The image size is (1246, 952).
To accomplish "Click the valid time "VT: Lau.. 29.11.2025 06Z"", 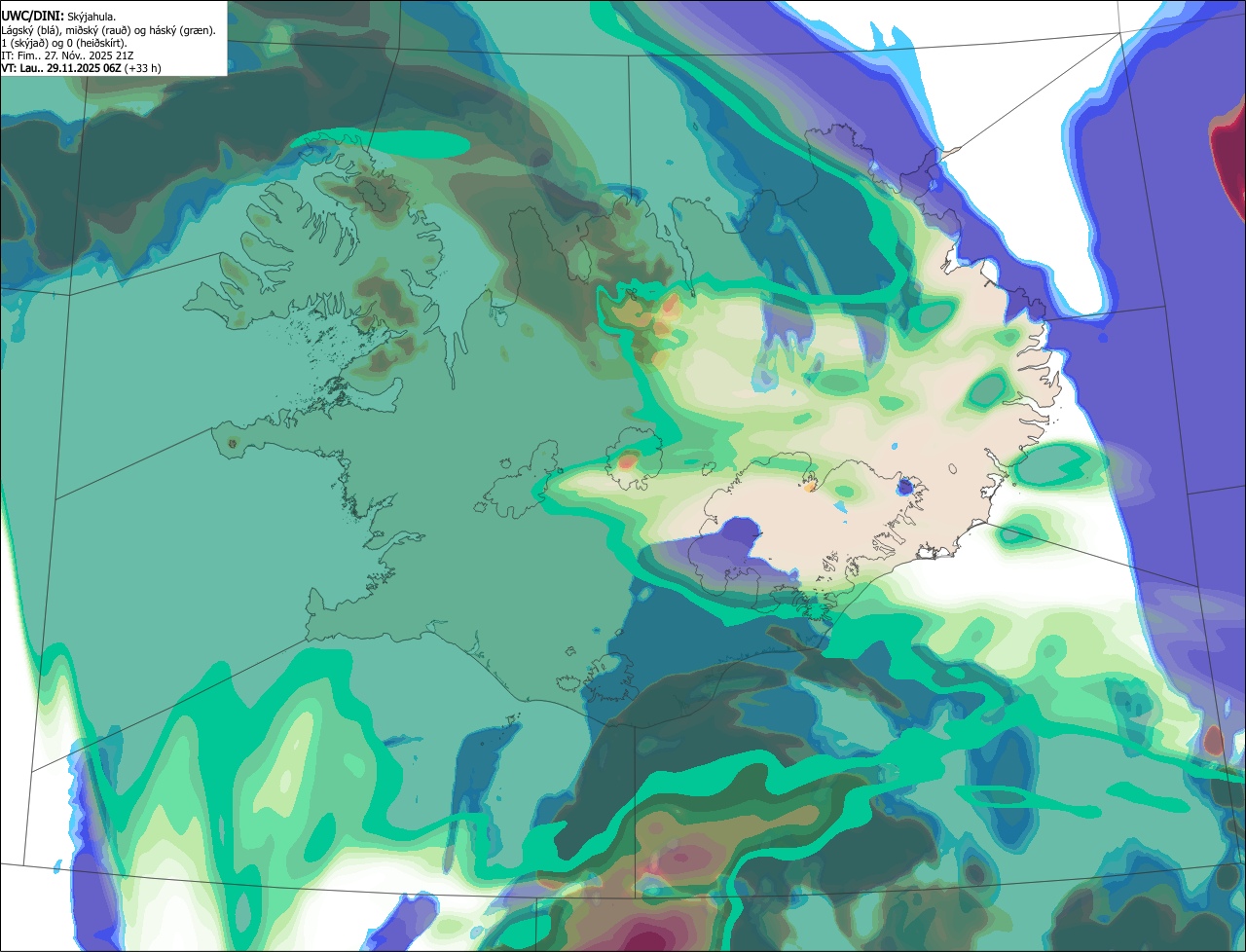I will tap(60, 68).
